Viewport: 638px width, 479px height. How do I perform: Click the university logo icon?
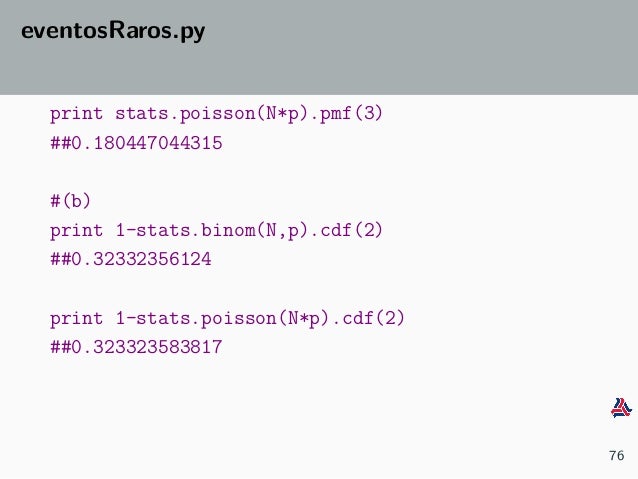click(621, 408)
